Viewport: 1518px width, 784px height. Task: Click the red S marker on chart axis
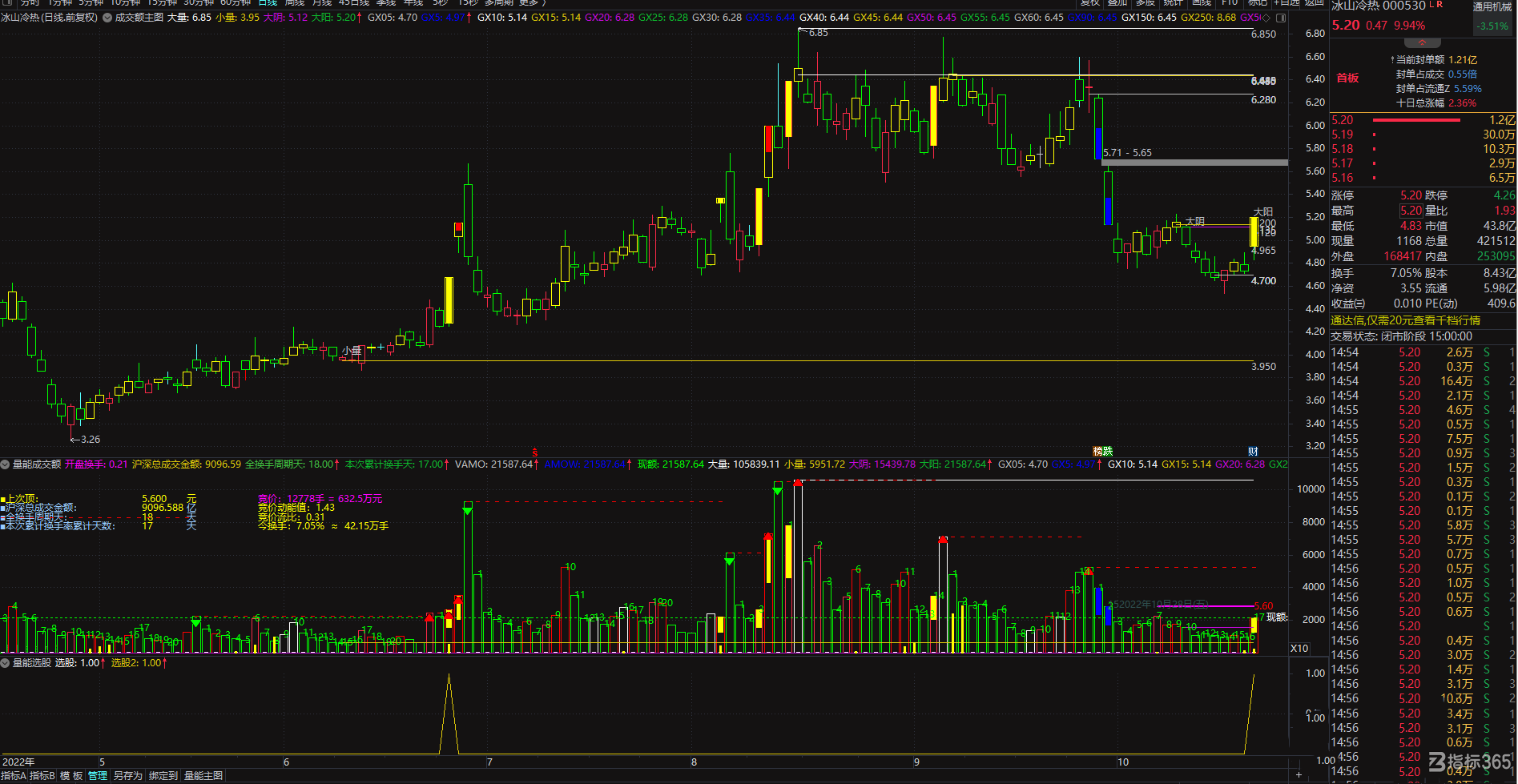[535, 452]
